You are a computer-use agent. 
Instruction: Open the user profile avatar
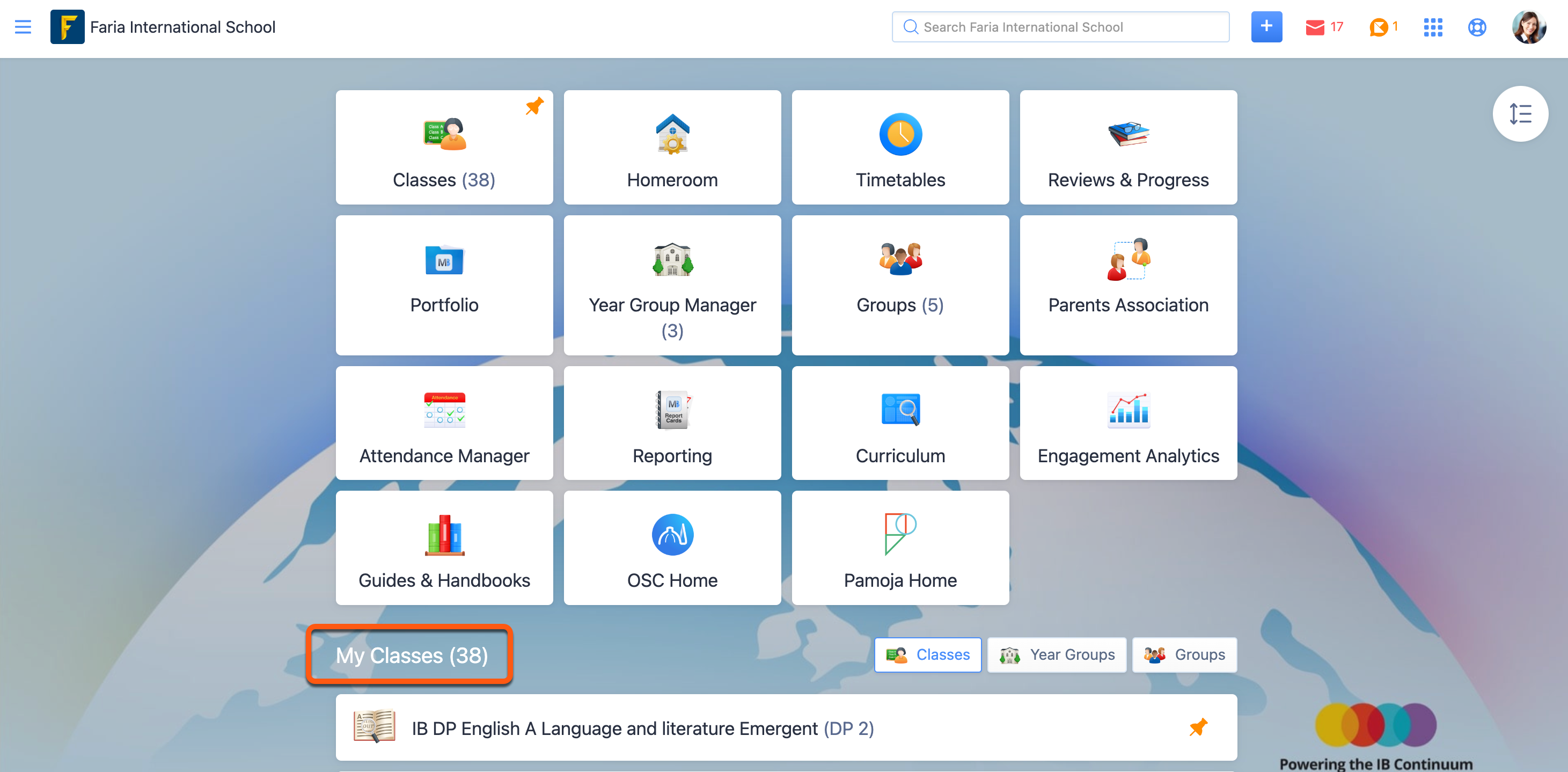click(1528, 27)
